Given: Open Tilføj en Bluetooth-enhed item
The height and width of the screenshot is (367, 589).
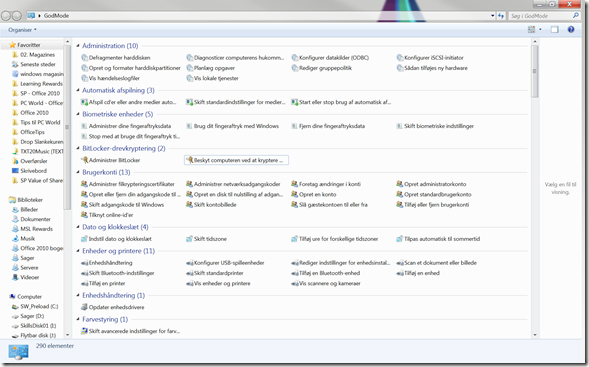Looking at the screenshot, I should point(326,273).
